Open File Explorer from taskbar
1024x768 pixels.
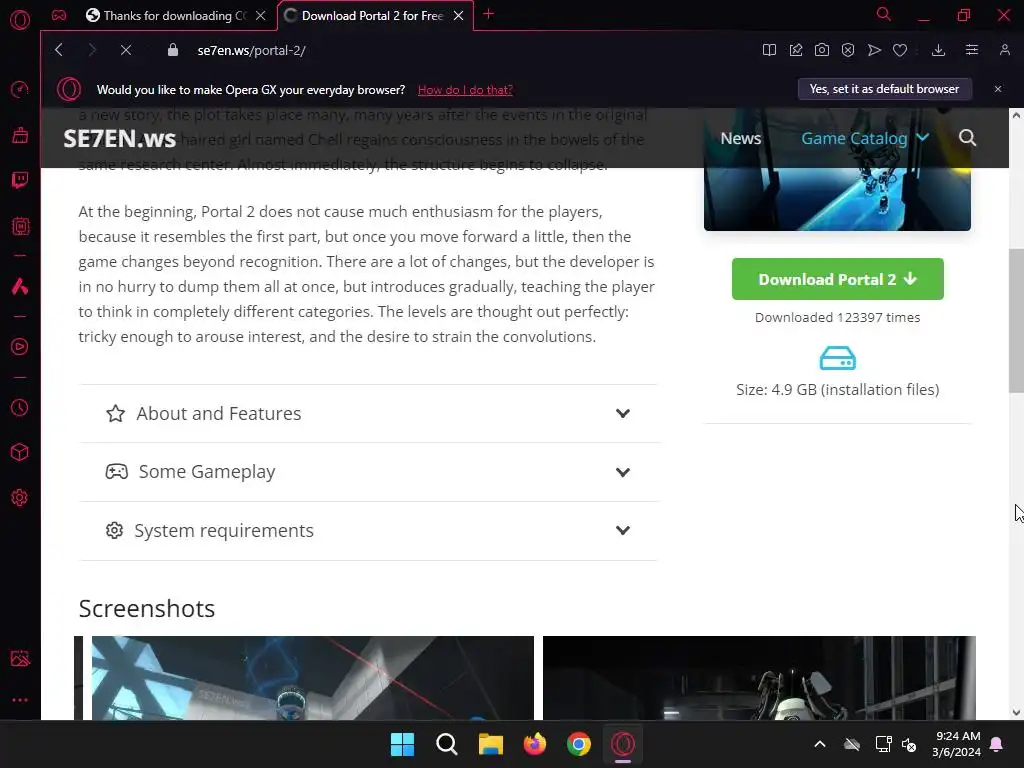[490, 744]
